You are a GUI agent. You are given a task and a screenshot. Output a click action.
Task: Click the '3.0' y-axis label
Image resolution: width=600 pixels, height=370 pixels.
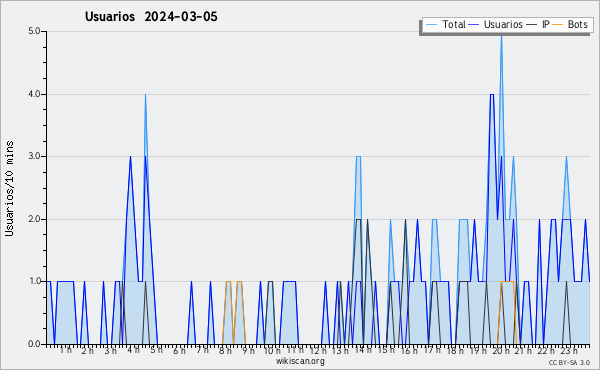click(x=34, y=156)
